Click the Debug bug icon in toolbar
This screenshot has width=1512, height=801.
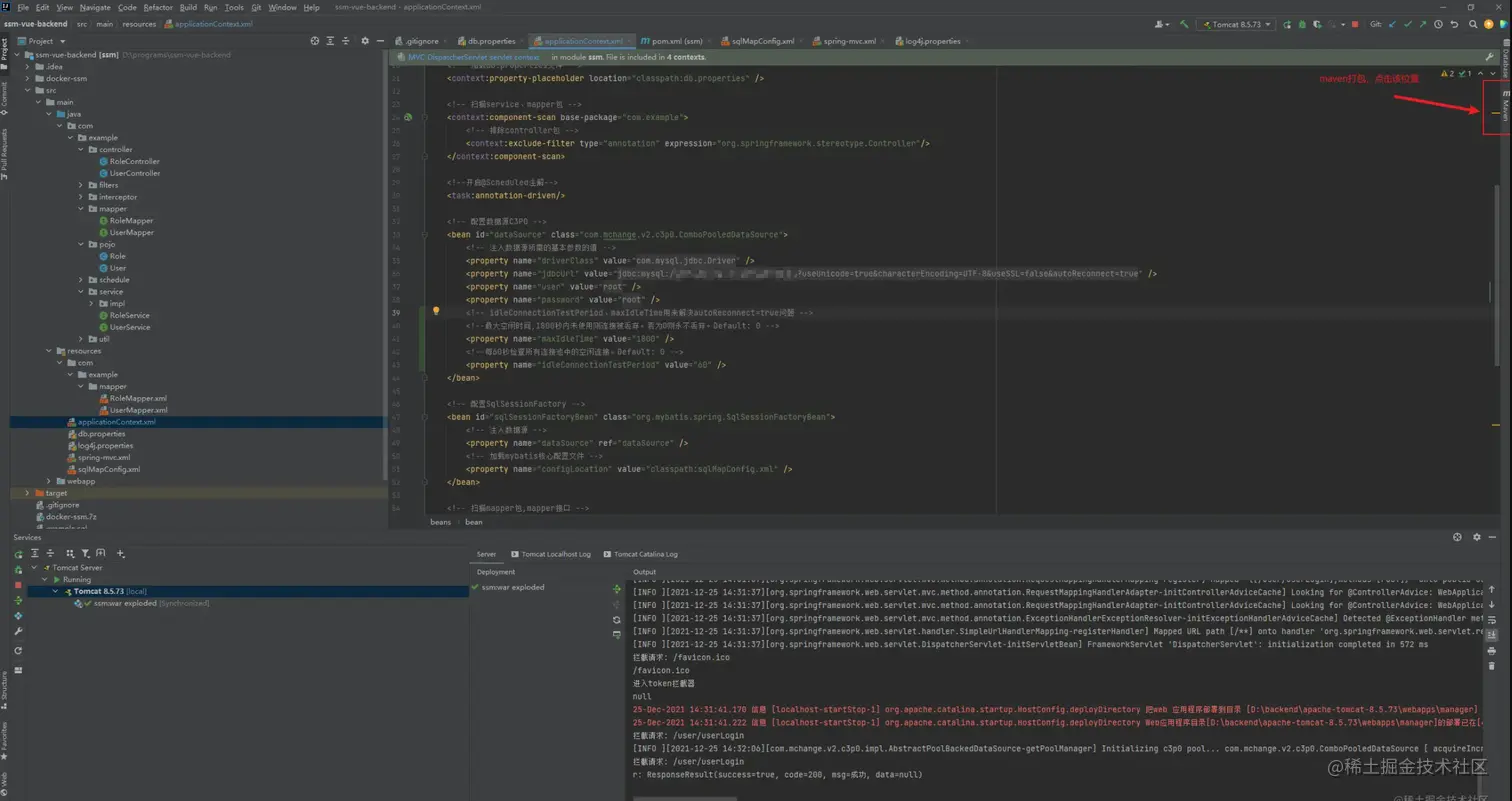(1303, 24)
